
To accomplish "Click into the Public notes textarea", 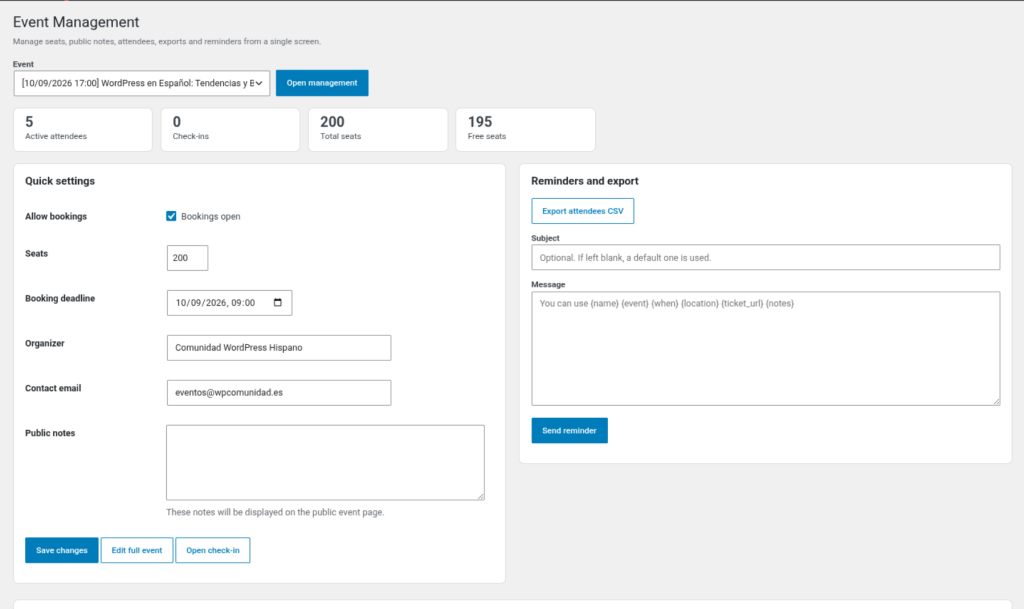I will point(325,463).
